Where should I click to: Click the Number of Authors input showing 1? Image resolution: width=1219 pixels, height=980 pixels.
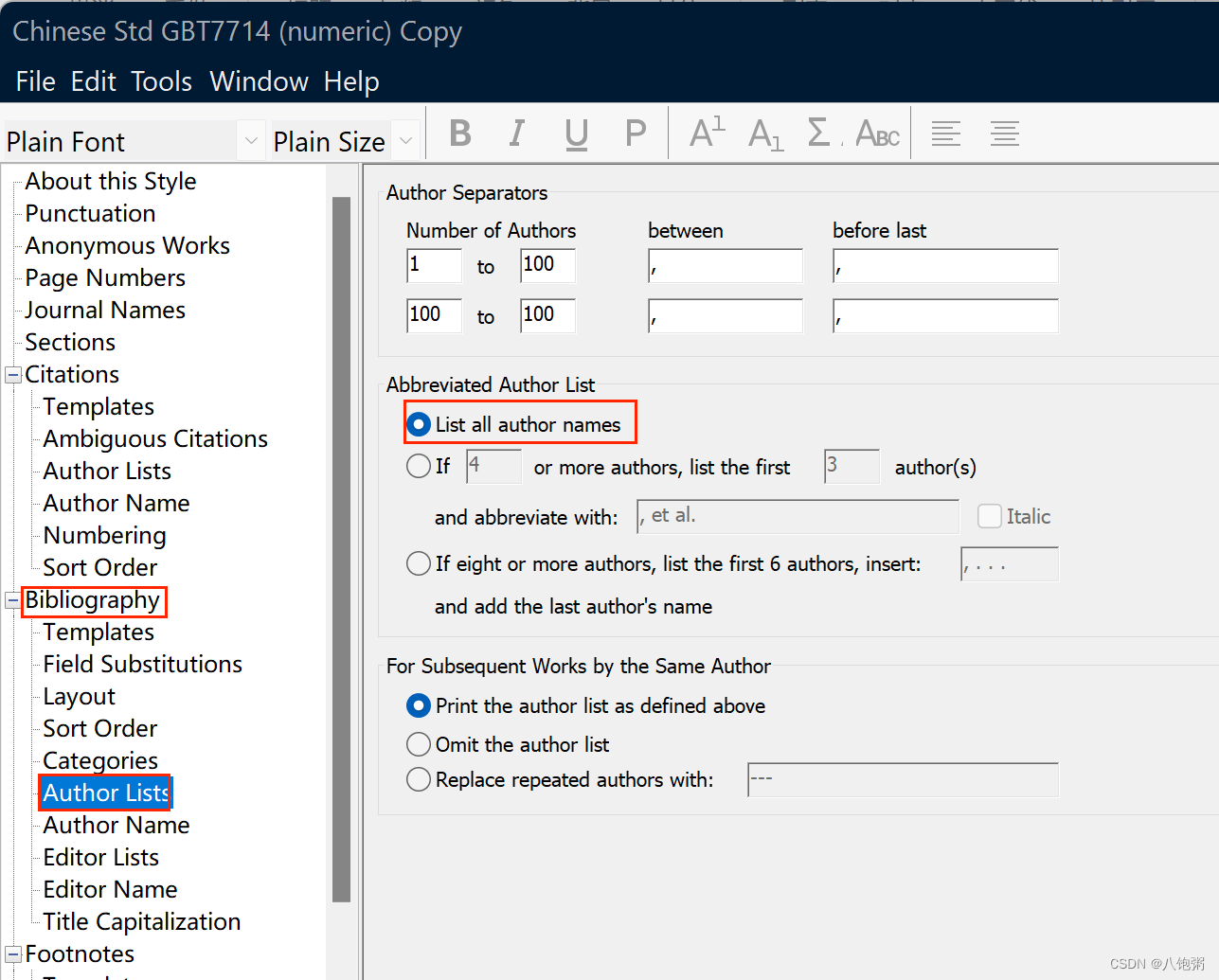(x=434, y=266)
